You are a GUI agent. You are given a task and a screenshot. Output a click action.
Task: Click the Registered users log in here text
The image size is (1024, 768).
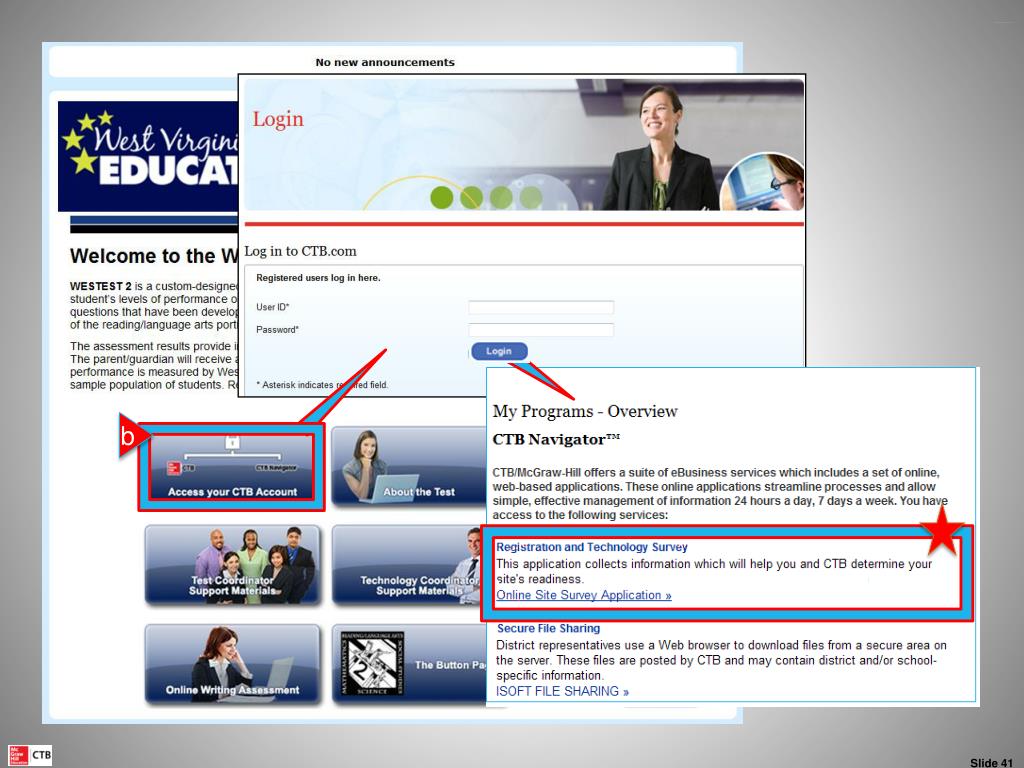(318, 278)
